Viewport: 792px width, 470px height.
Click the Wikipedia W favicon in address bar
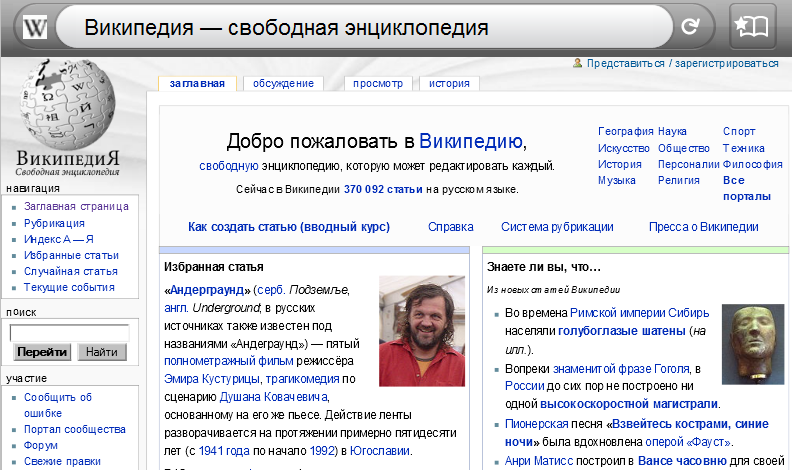(35, 27)
